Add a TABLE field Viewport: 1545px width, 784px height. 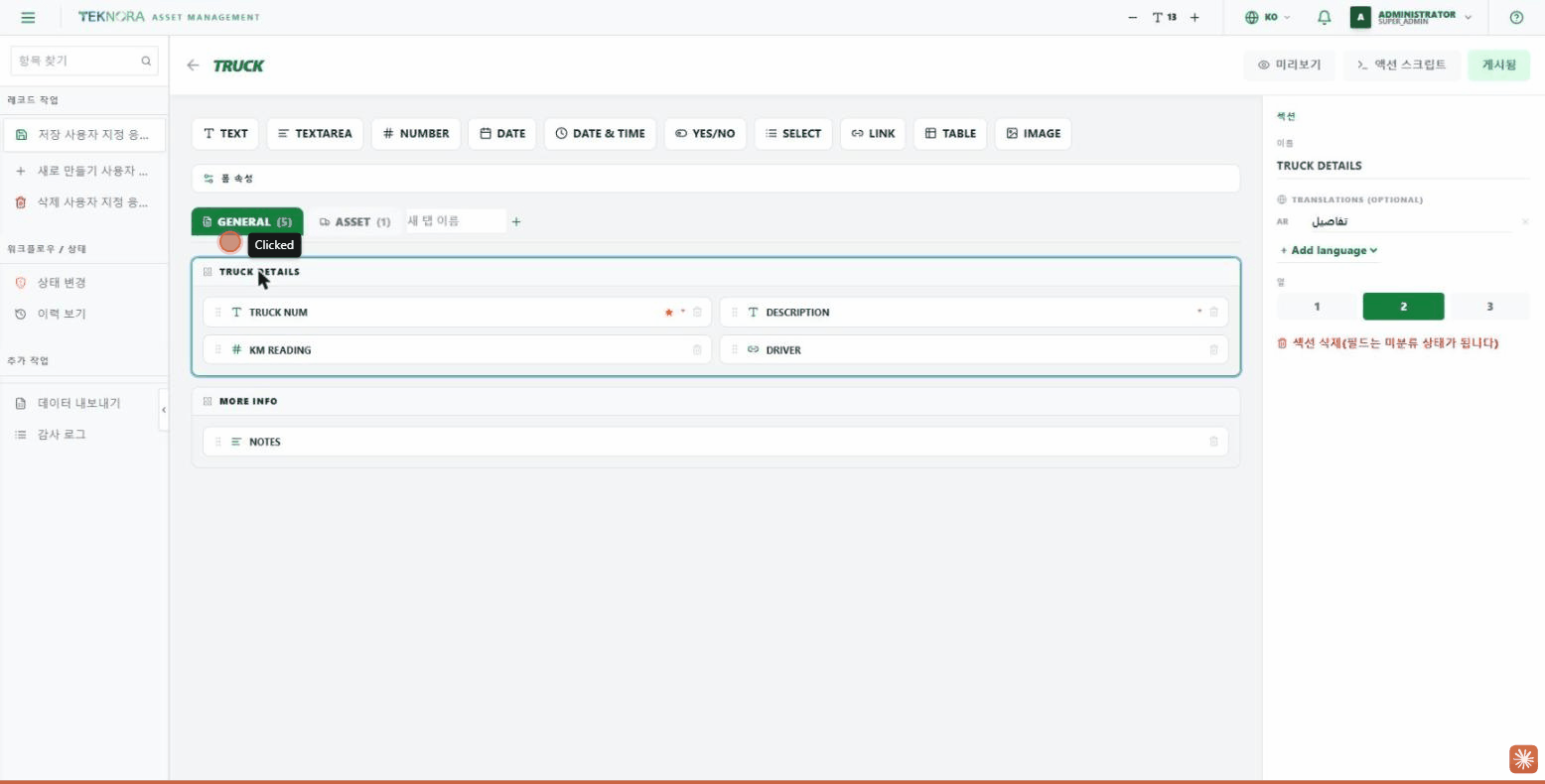click(x=950, y=133)
